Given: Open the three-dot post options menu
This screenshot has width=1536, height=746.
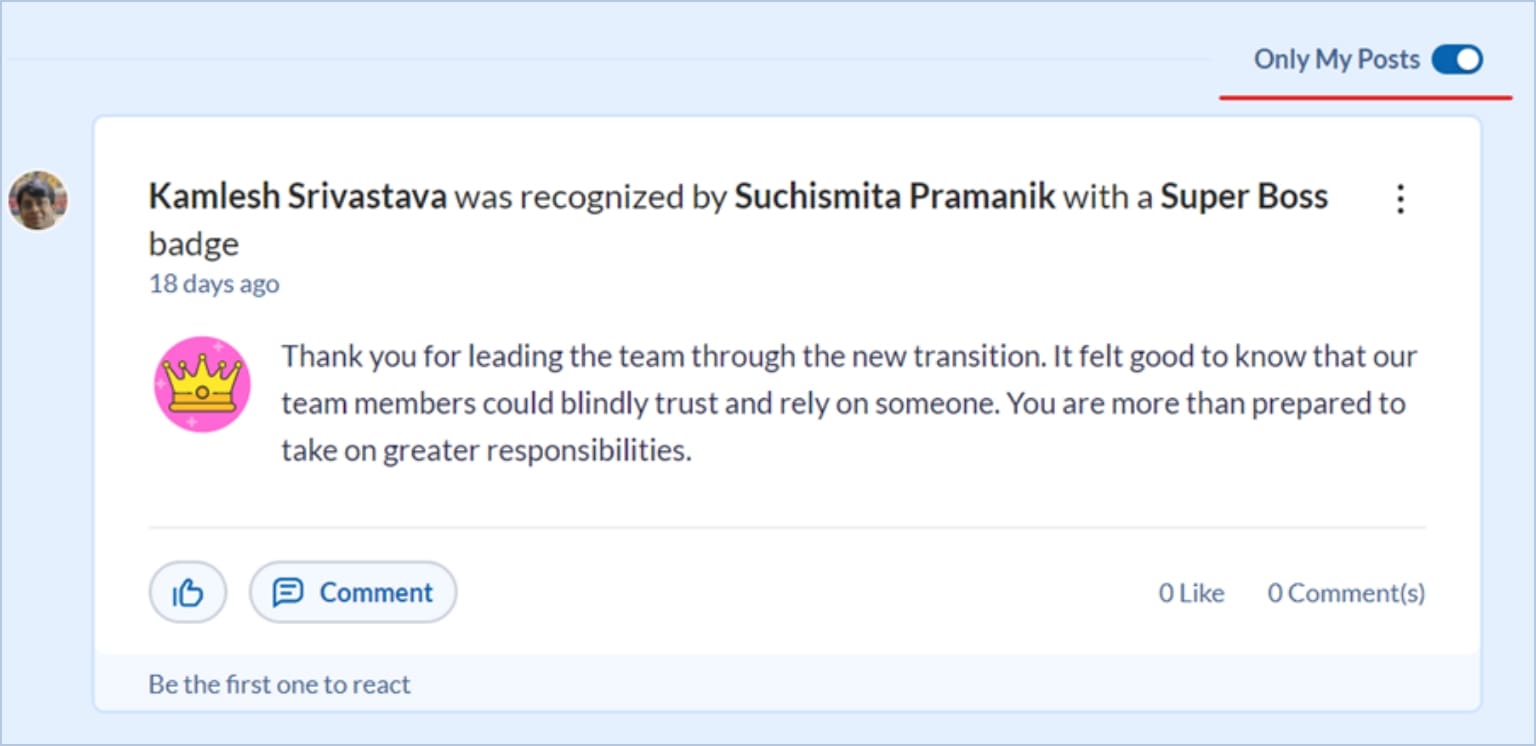Looking at the screenshot, I should click(x=1400, y=199).
